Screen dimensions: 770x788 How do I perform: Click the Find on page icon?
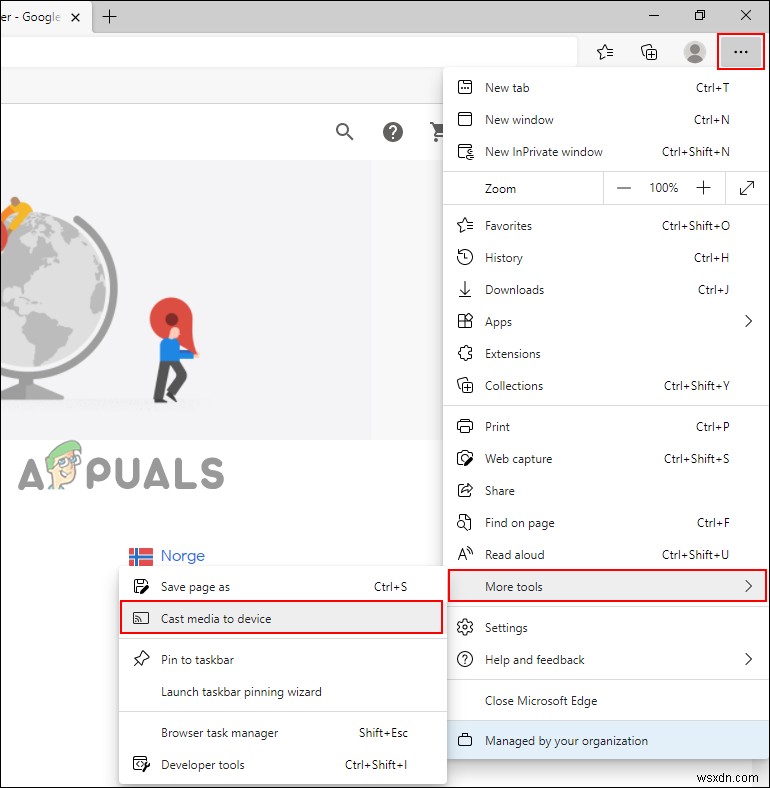pos(464,523)
